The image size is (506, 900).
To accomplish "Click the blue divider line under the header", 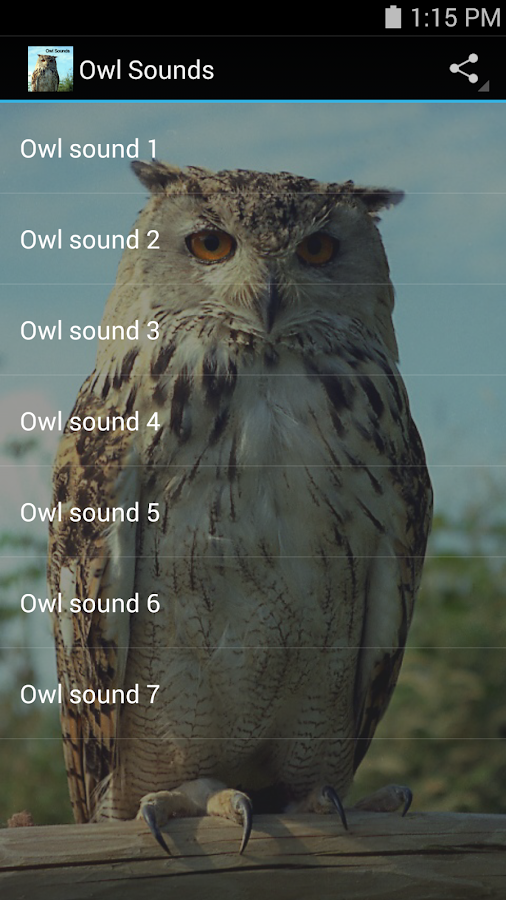I will (x=253, y=101).
